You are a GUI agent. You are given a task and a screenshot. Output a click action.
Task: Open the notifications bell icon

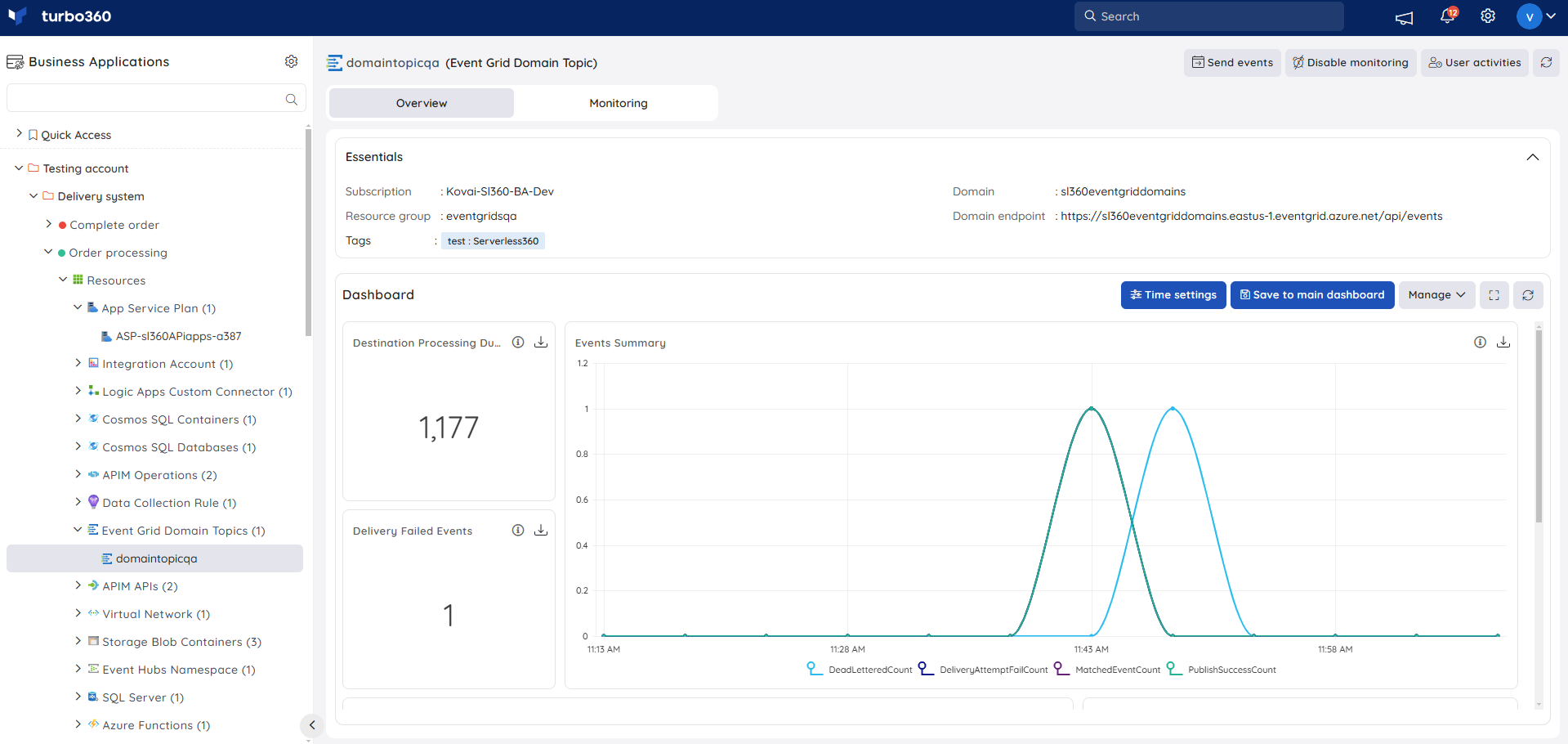(1448, 16)
